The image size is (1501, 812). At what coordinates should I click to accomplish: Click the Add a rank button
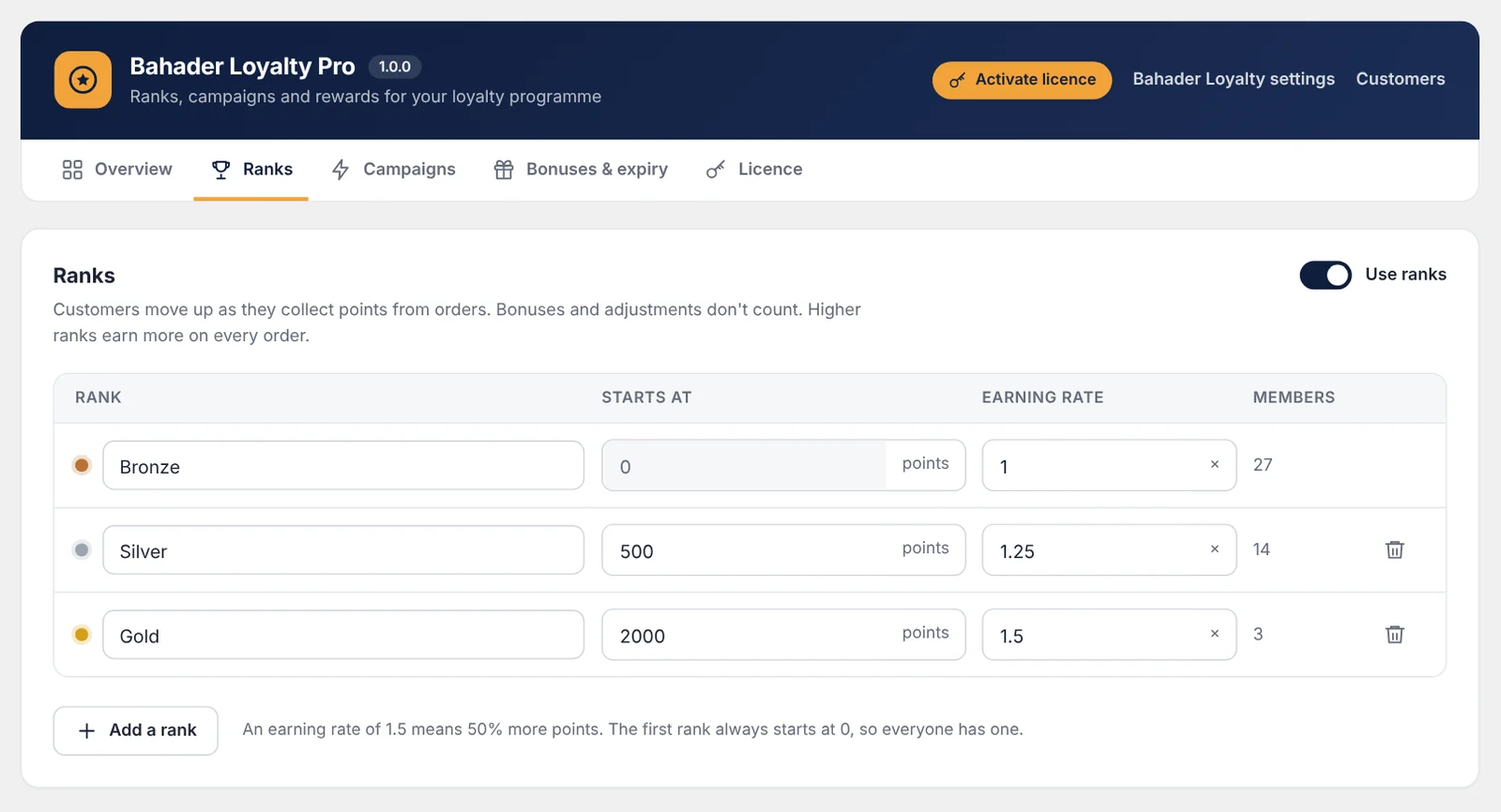[136, 730]
